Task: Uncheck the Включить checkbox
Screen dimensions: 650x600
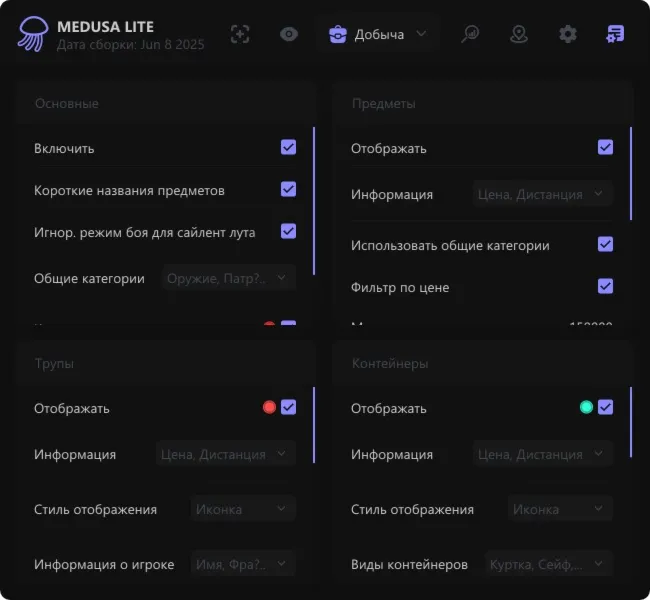Action: (x=289, y=147)
